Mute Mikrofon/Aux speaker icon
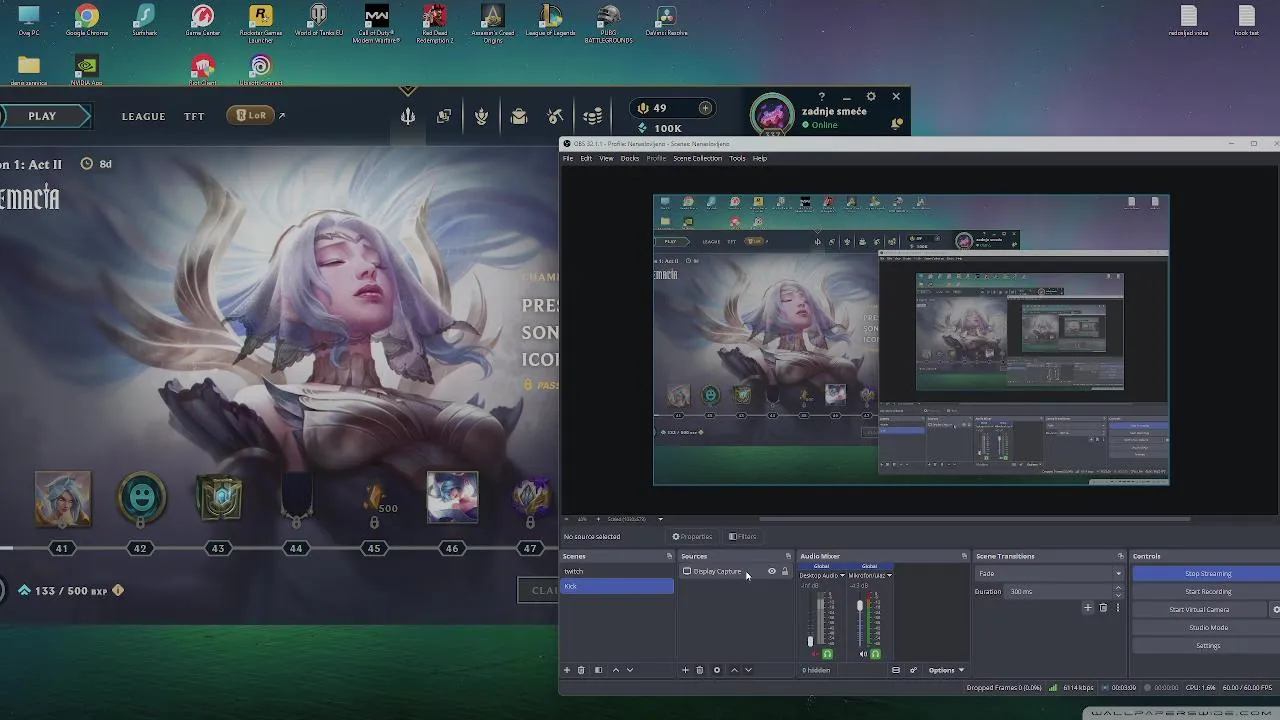The height and width of the screenshot is (720, 1280). pyautogui.click(x=864, y=654)
